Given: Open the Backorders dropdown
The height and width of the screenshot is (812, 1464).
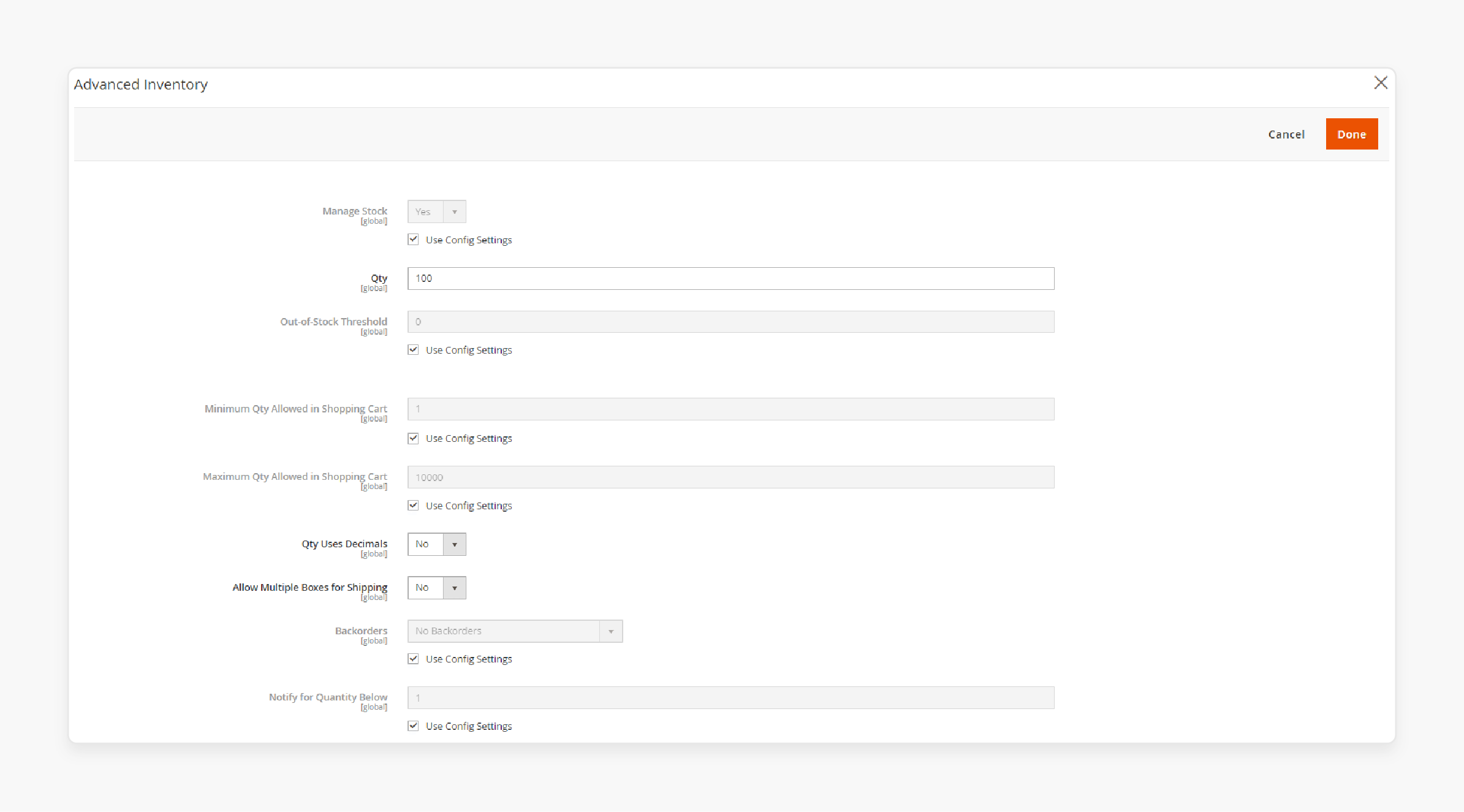Looking at the screenshot, I should tap(515, 631).
